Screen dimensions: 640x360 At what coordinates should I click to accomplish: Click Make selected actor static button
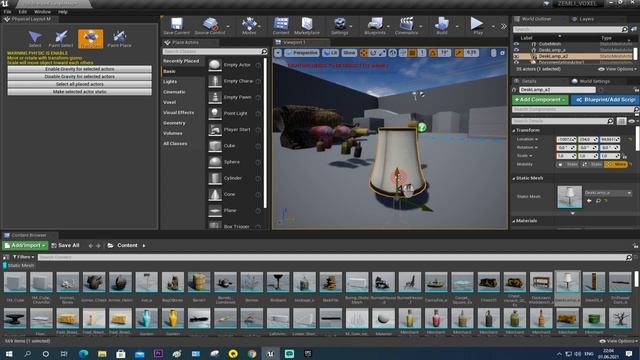click(80, 92)
